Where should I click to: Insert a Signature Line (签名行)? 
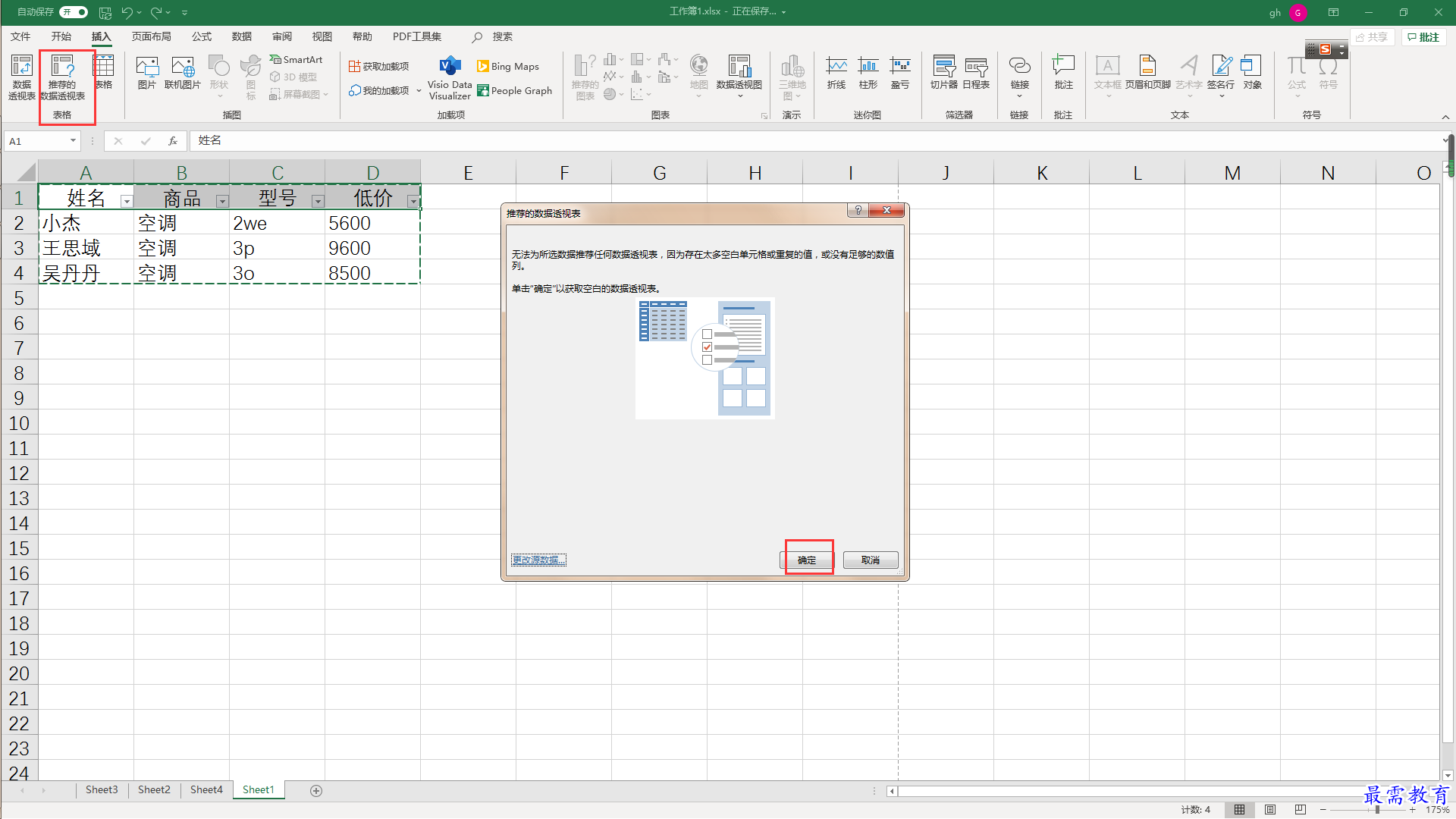click(1221, 76)
